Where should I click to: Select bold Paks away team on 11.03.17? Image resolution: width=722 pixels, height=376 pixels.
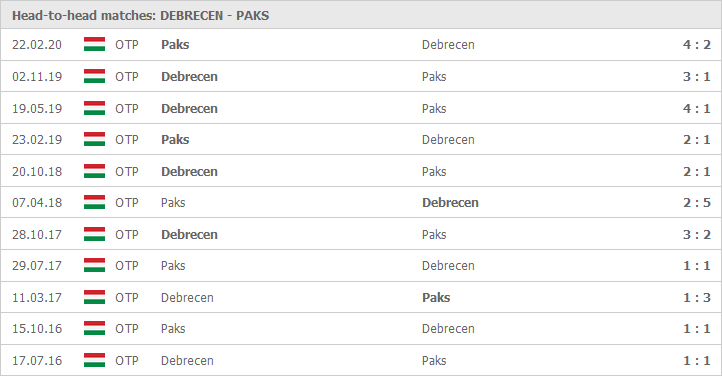436,297
